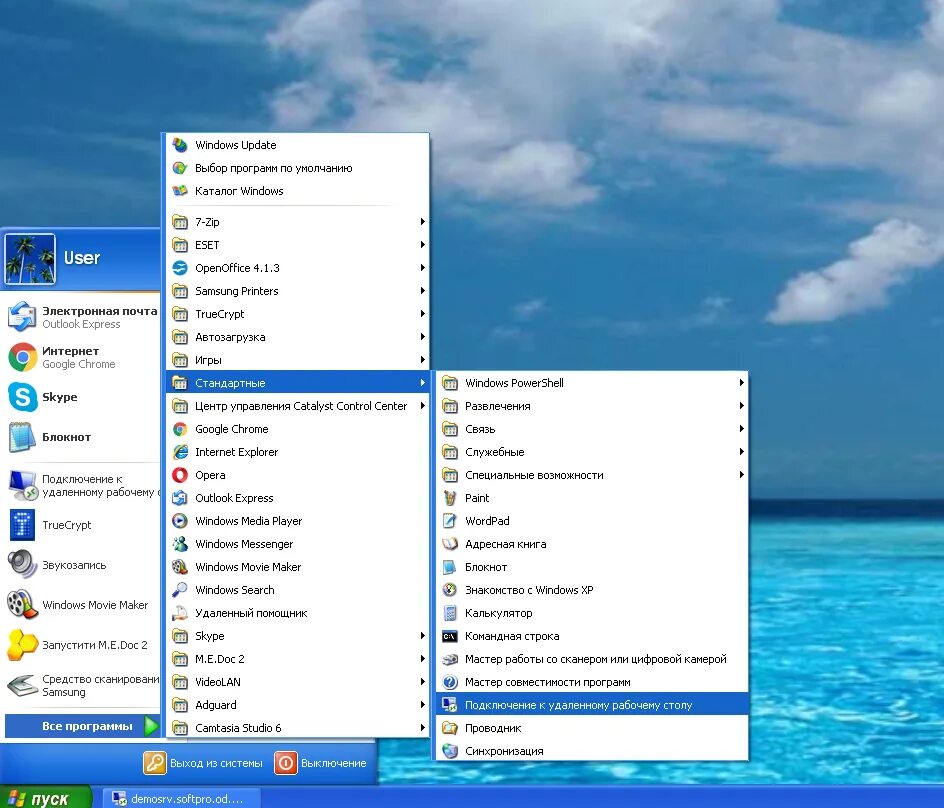Open the Outlook Express icon in programs list
944x808 pixels.
(x=179, y=498)
